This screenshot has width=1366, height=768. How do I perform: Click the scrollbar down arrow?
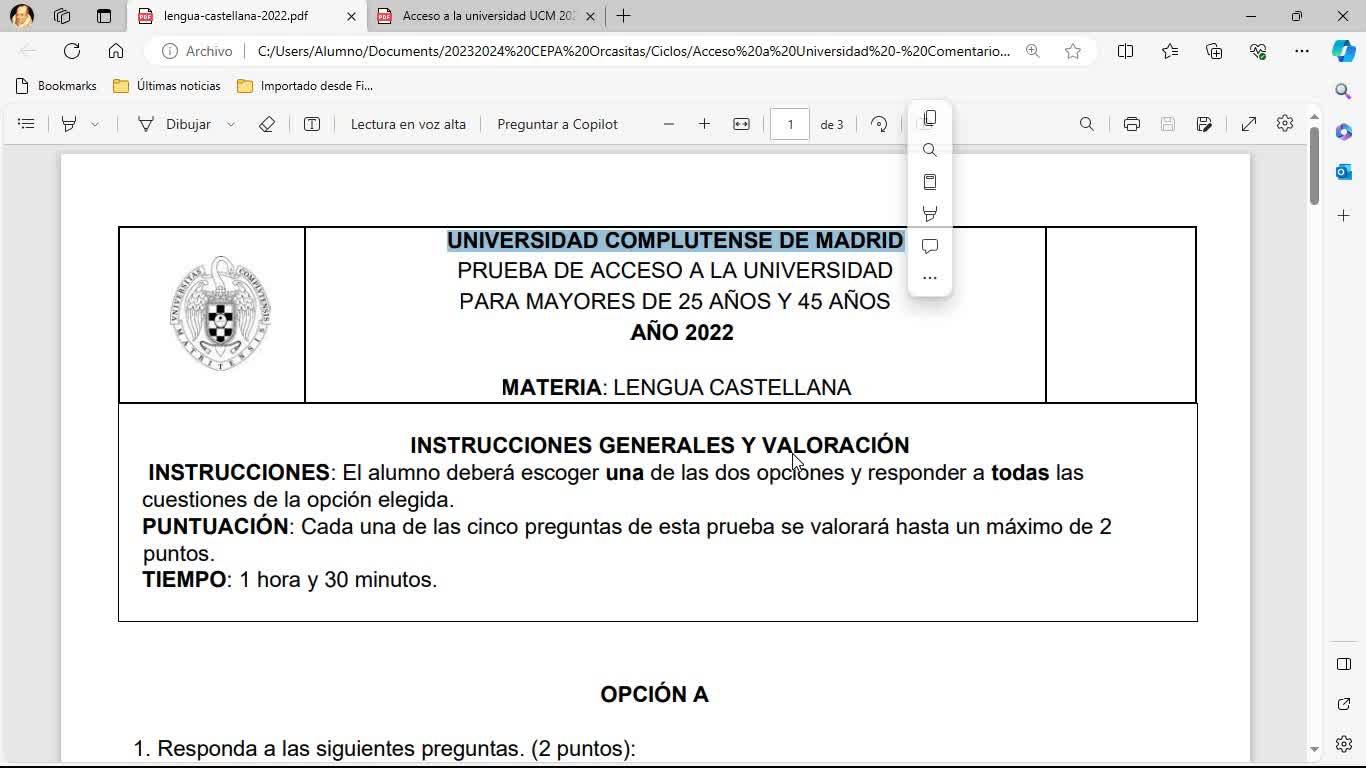pos(1314,749)
